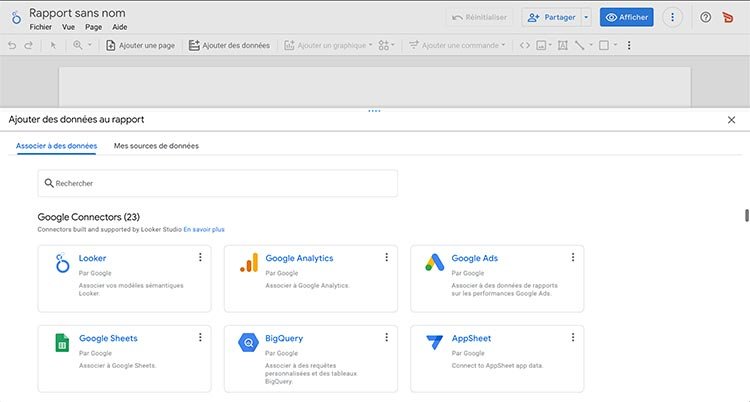Click En savoir plus link
The height and width of the screenshot is (402, 750).
[x=204, y=229]
